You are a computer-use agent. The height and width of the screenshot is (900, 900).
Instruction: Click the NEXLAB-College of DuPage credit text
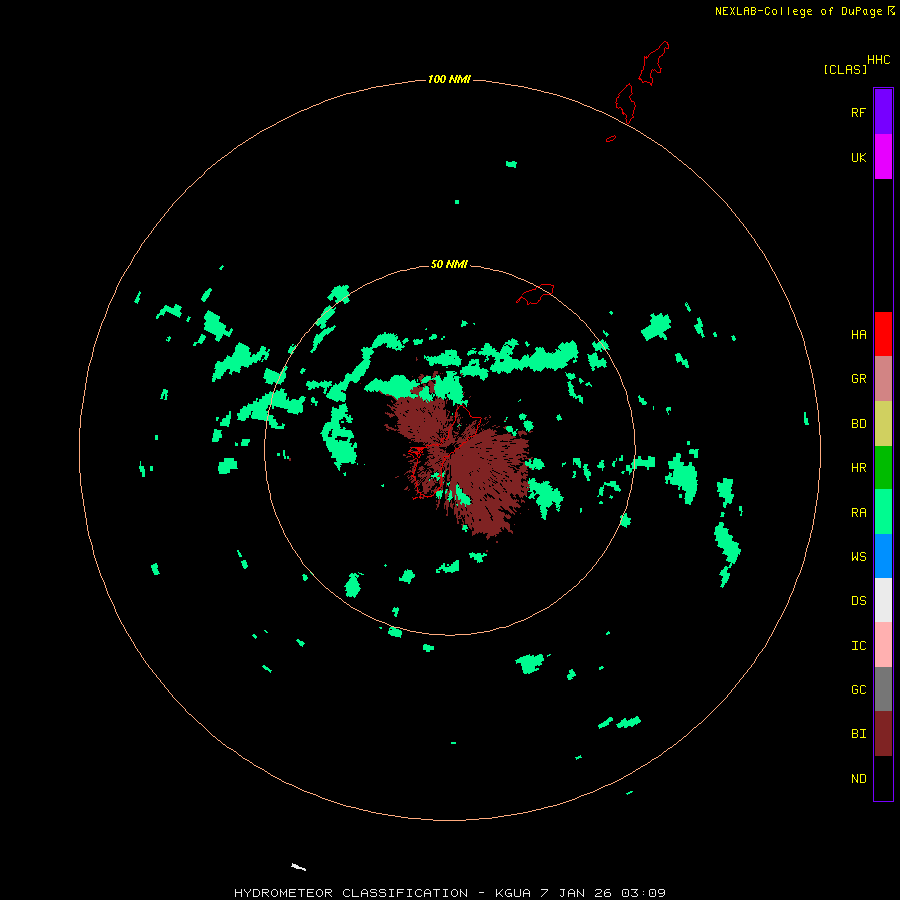coord(798,11)
